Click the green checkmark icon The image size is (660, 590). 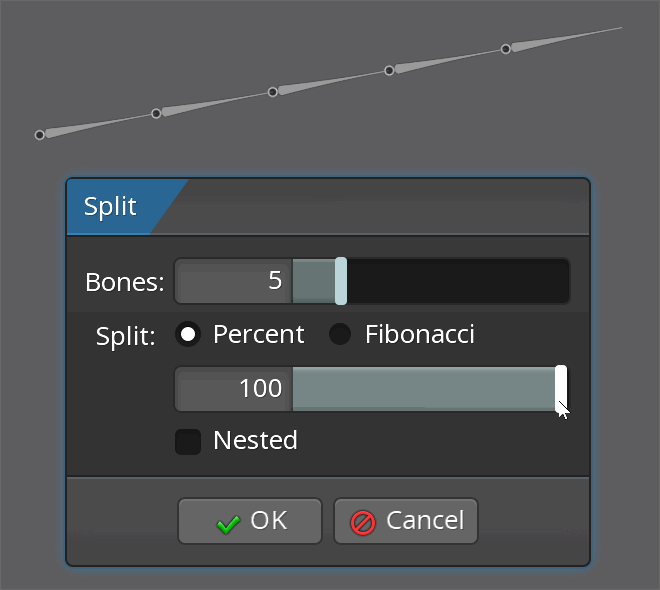click(228, 523)
